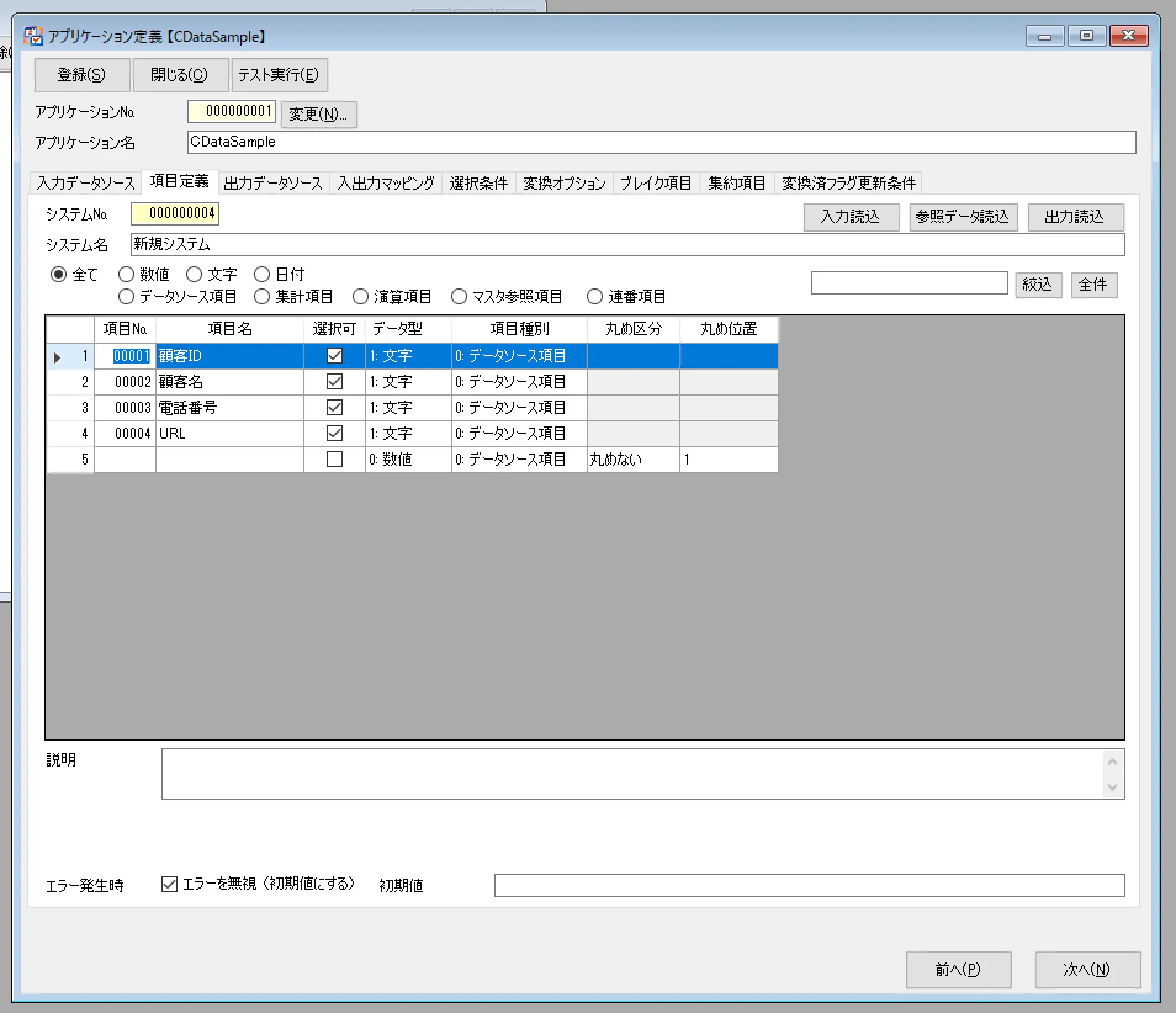Viewport: 1176px width, 1013px height.
Task: Select the 文字 radio button
Action: pyautogui.click(x=194, y=274)
